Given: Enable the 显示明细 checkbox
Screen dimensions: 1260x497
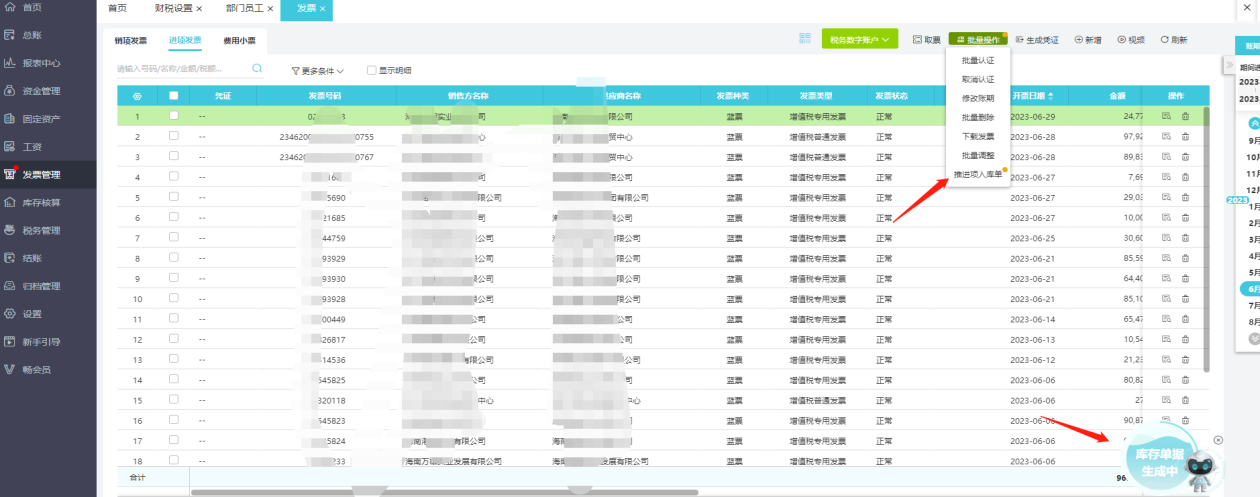Looking at the screenshot, I should (372, 71).
